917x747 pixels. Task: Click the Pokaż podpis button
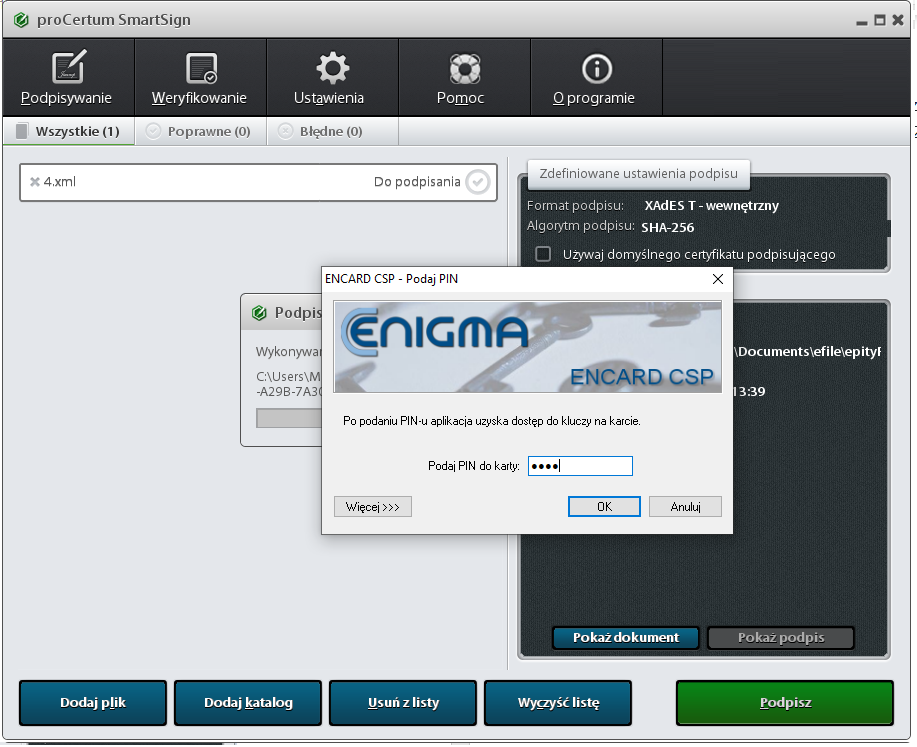coord(781,638)
